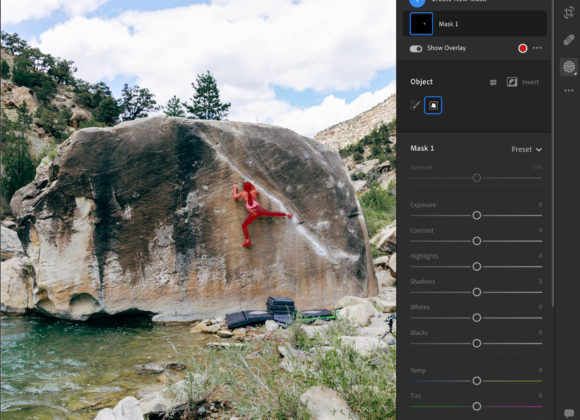Click the panel vertical scrollbar
The height and width of the screenshot is (420, 580).
tap(553, 154)
